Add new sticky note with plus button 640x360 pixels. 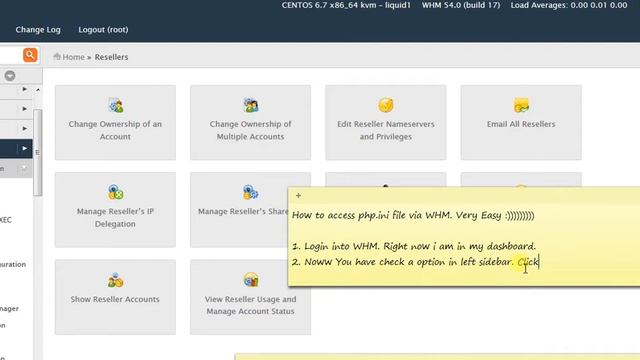[x=298, y=196]
